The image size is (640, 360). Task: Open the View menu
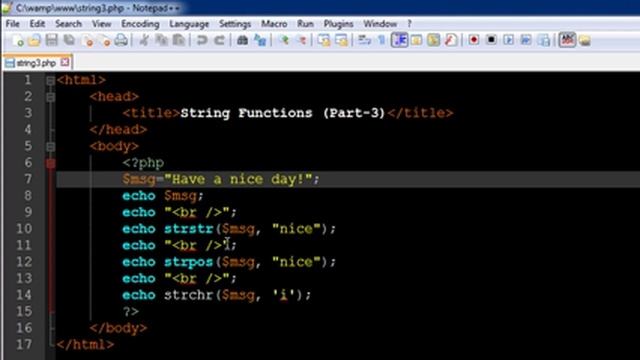pyautogui.click(x=101, y=24)
